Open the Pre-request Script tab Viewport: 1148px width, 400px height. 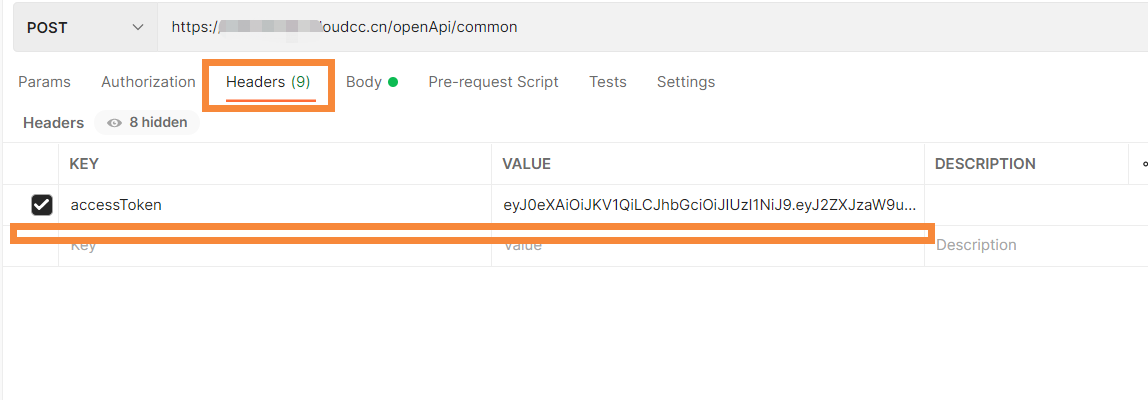[x=493, y=82]
